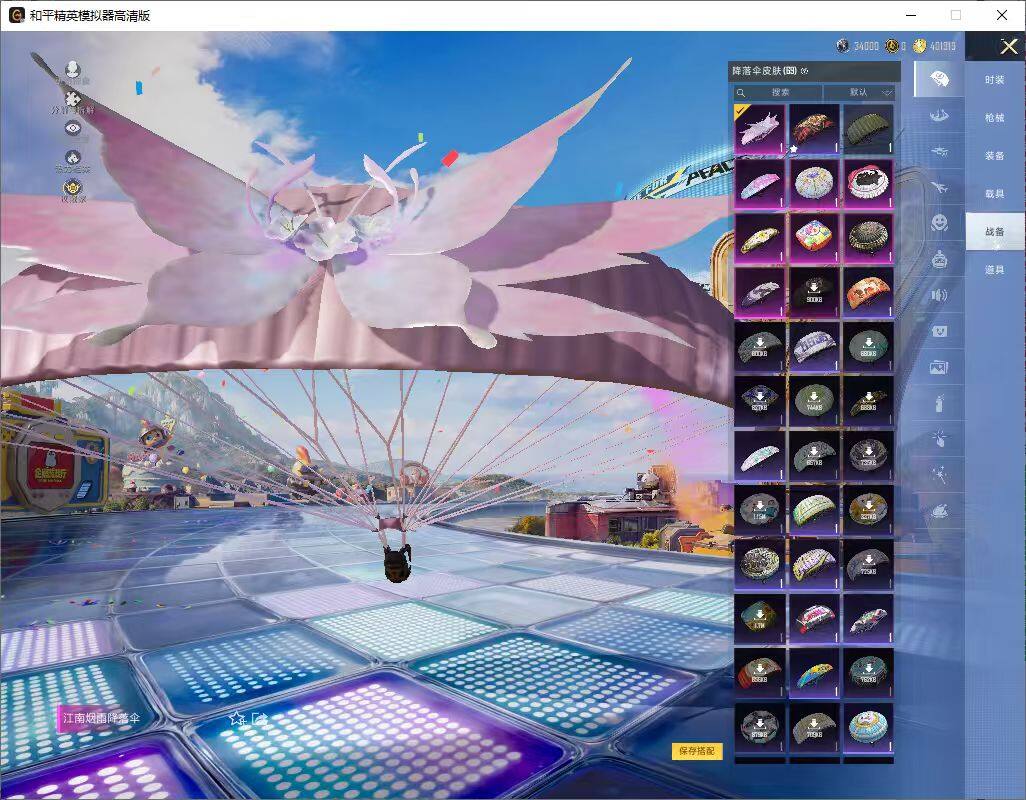Click the middle badge currency icon

tap(891, 46)
